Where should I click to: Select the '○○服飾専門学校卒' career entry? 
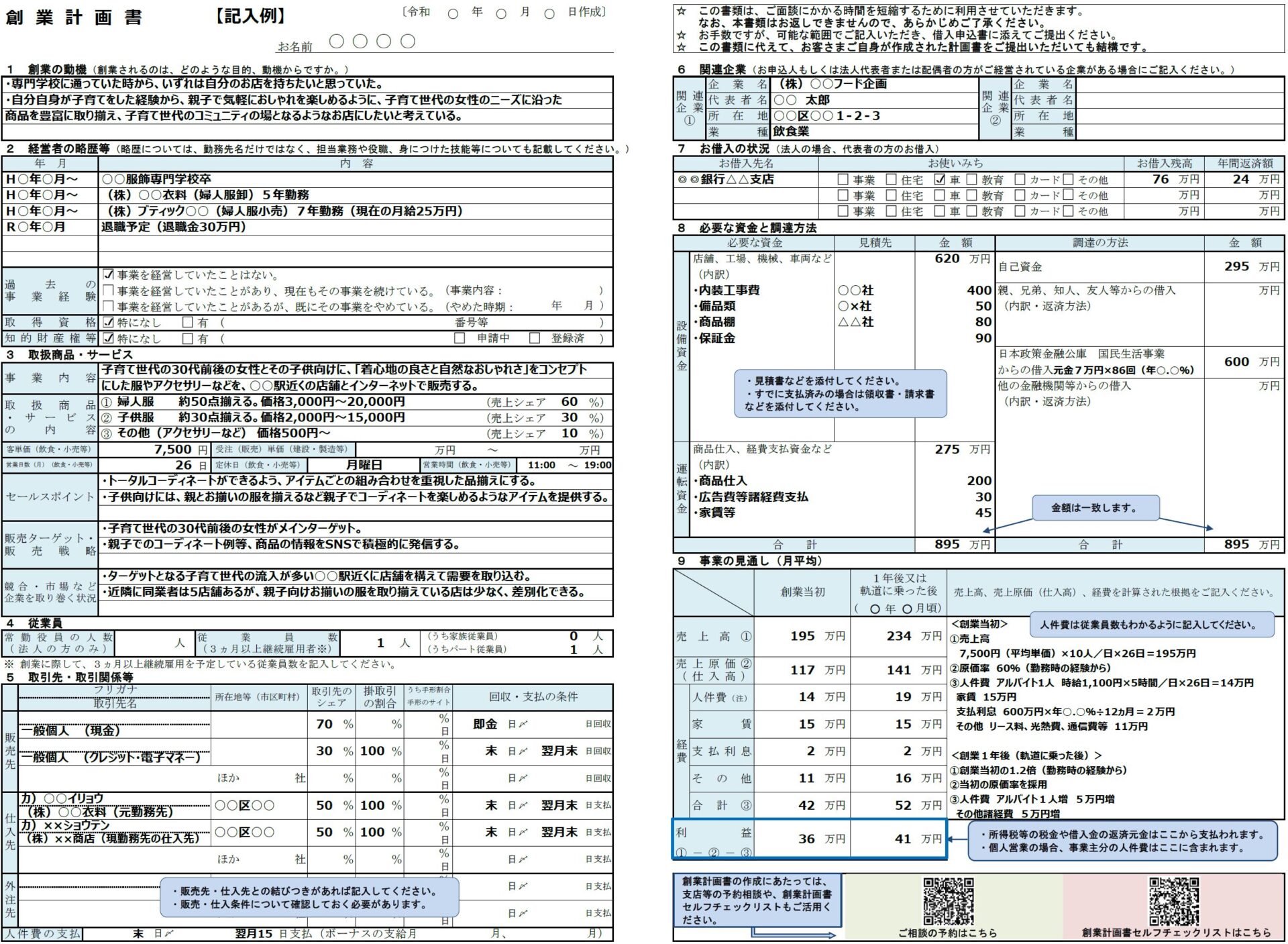click(156, 179)
